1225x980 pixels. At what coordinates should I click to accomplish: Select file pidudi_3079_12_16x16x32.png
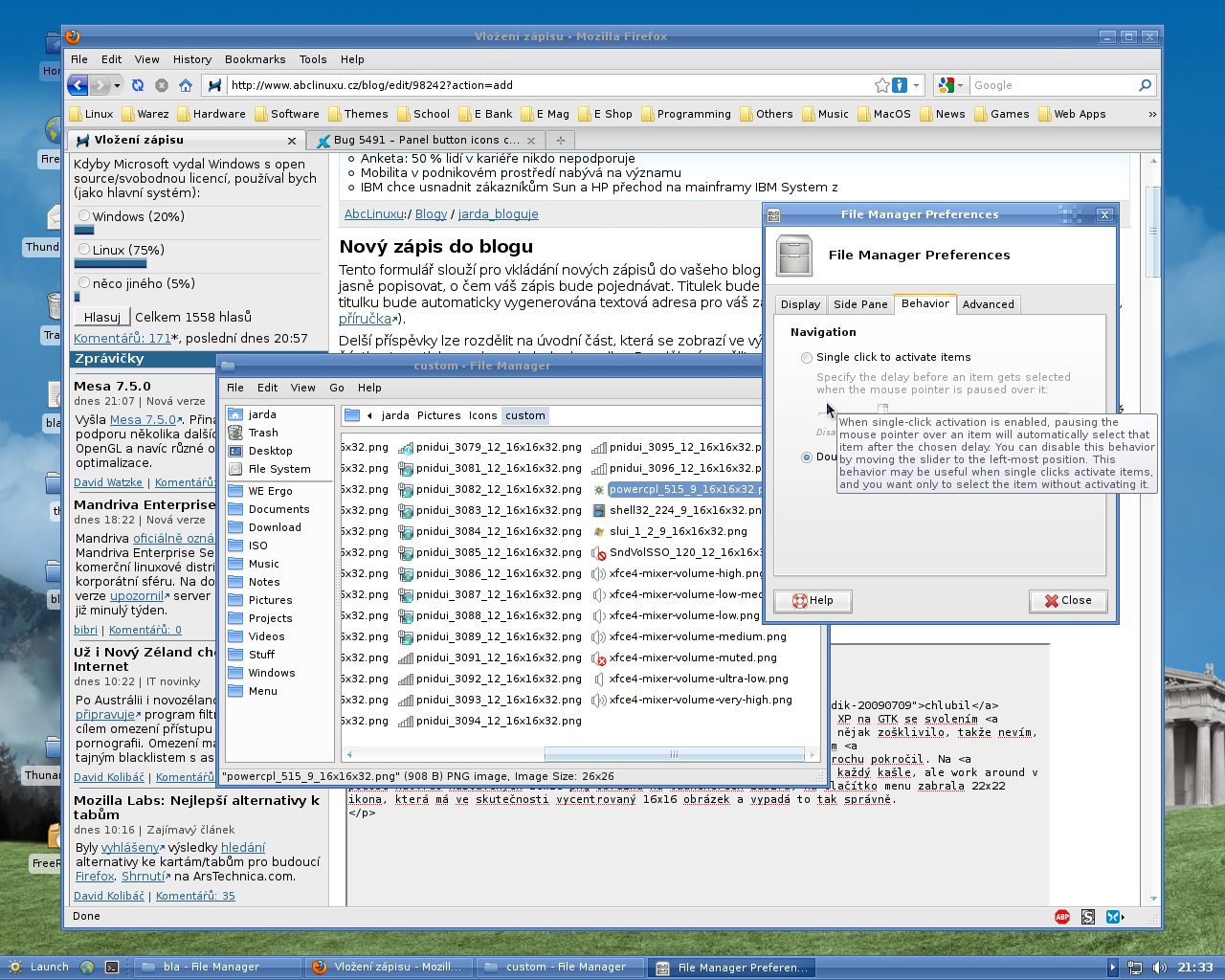click(490, 447)
